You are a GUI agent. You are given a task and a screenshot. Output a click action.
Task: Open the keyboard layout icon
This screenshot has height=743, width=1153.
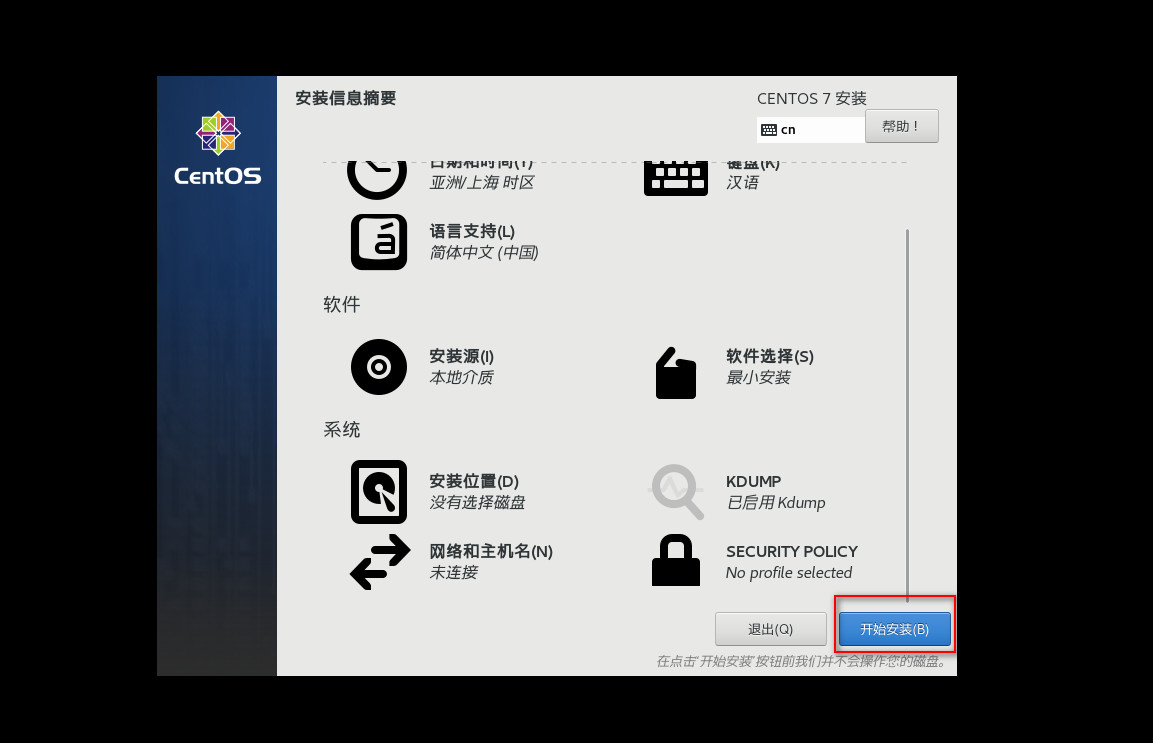[x=676, y=179]
